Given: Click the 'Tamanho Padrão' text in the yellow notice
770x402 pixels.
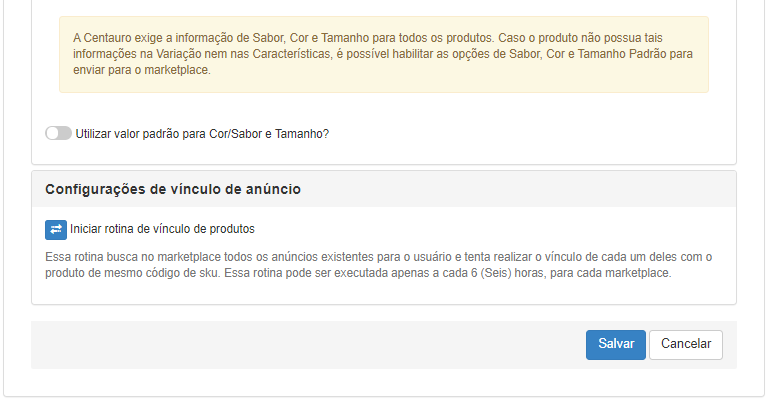Looking at the screenshot, I should coord(622,54).
